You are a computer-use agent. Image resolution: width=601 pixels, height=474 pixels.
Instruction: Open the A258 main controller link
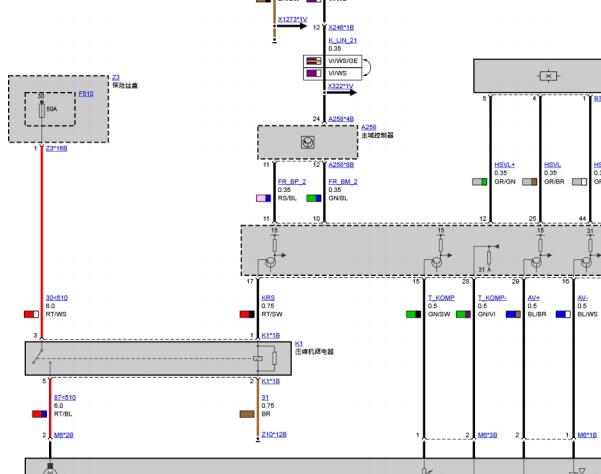tap(368, 127)
